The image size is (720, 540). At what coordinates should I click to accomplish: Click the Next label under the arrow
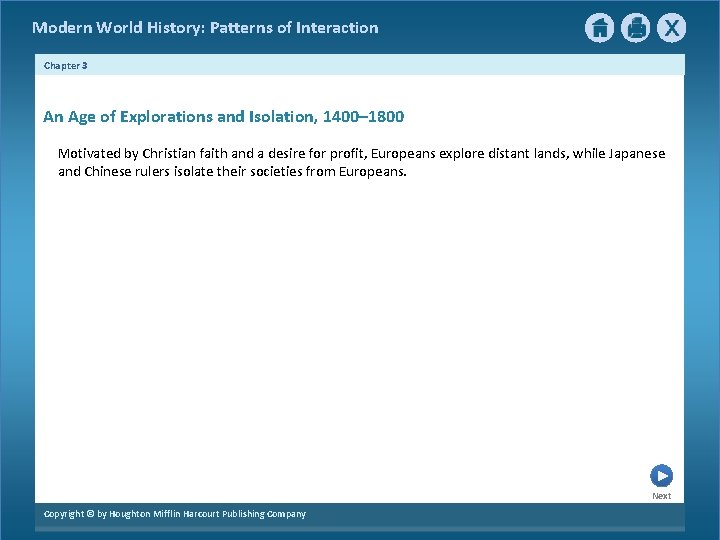661,496
